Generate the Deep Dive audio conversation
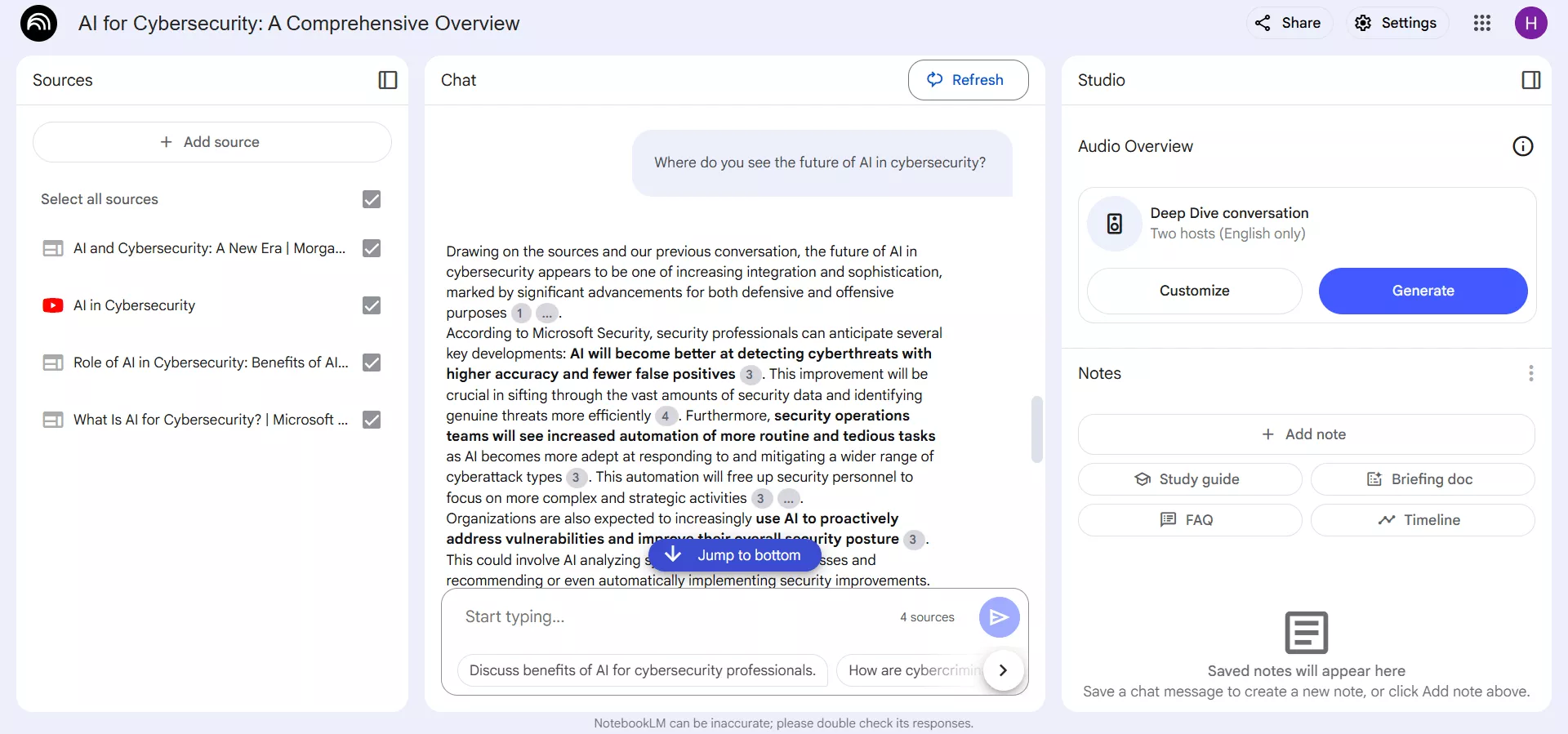The height and width of the screenshot is (734, 1568). [1423, 291]
